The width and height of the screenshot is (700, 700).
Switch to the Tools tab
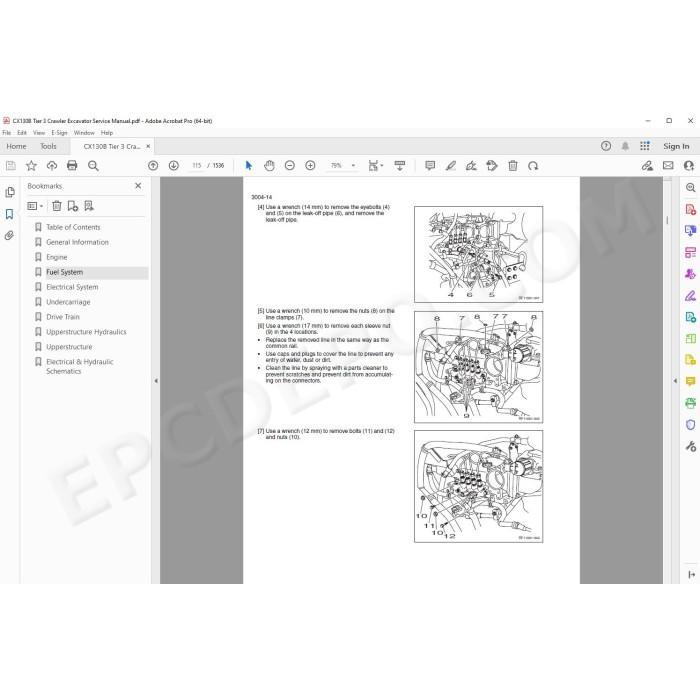click(x=48, y=146)
